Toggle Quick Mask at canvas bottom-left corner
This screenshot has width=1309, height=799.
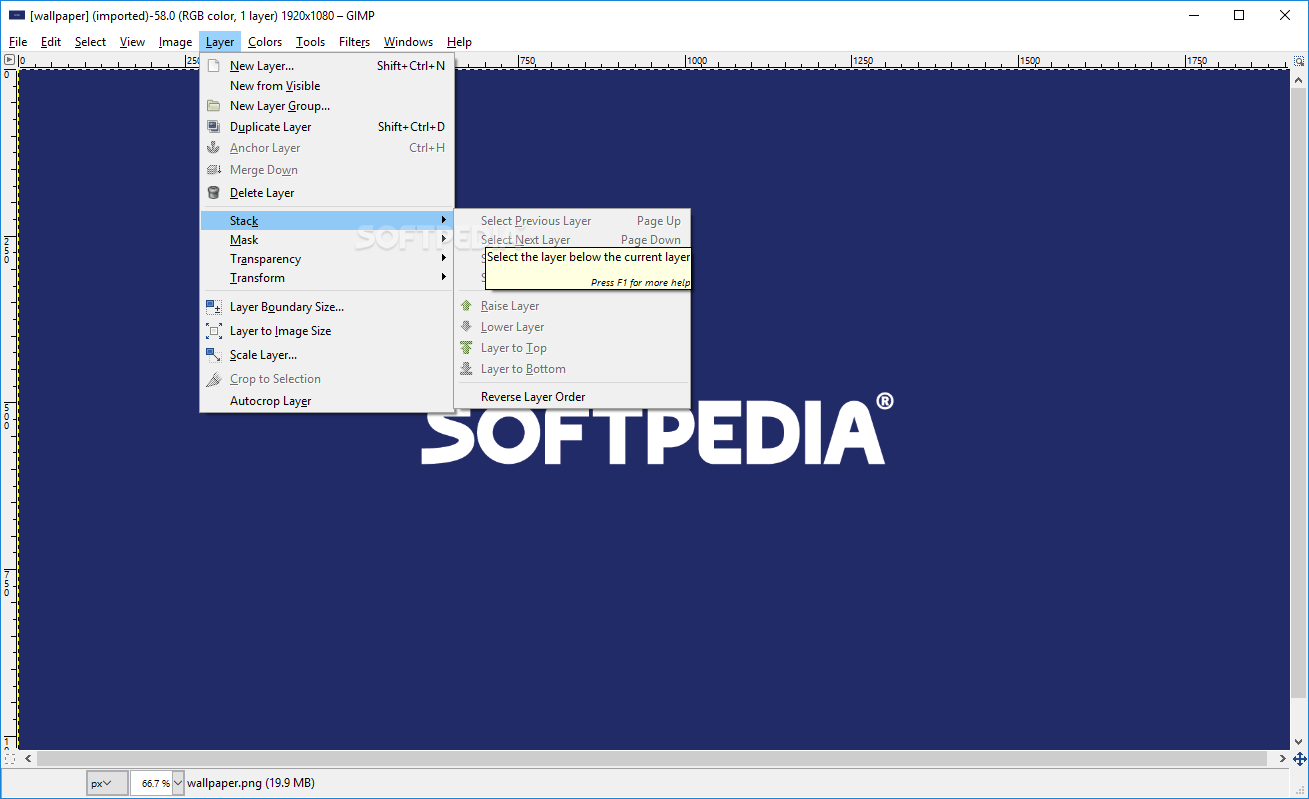(9, 758)
